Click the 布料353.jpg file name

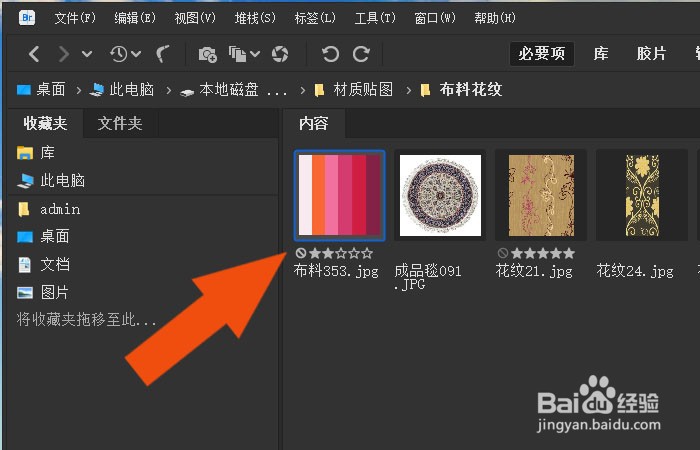point(336,271)
